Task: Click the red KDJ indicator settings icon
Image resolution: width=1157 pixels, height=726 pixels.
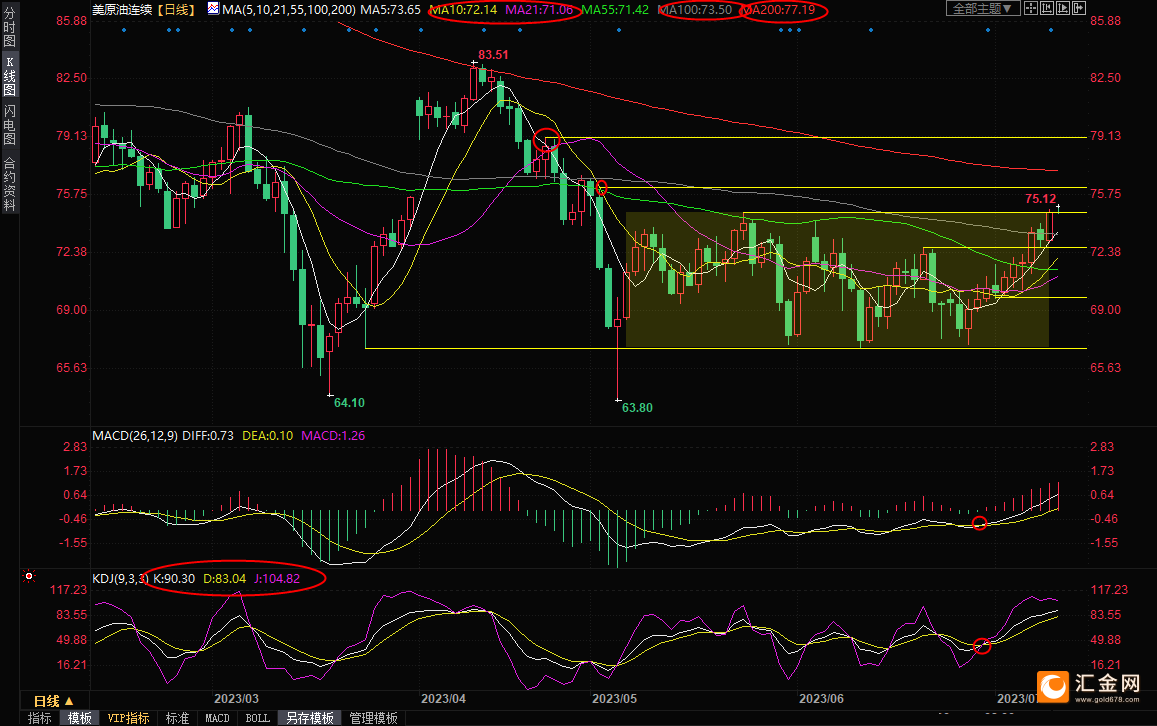Action: coord(29,576)
